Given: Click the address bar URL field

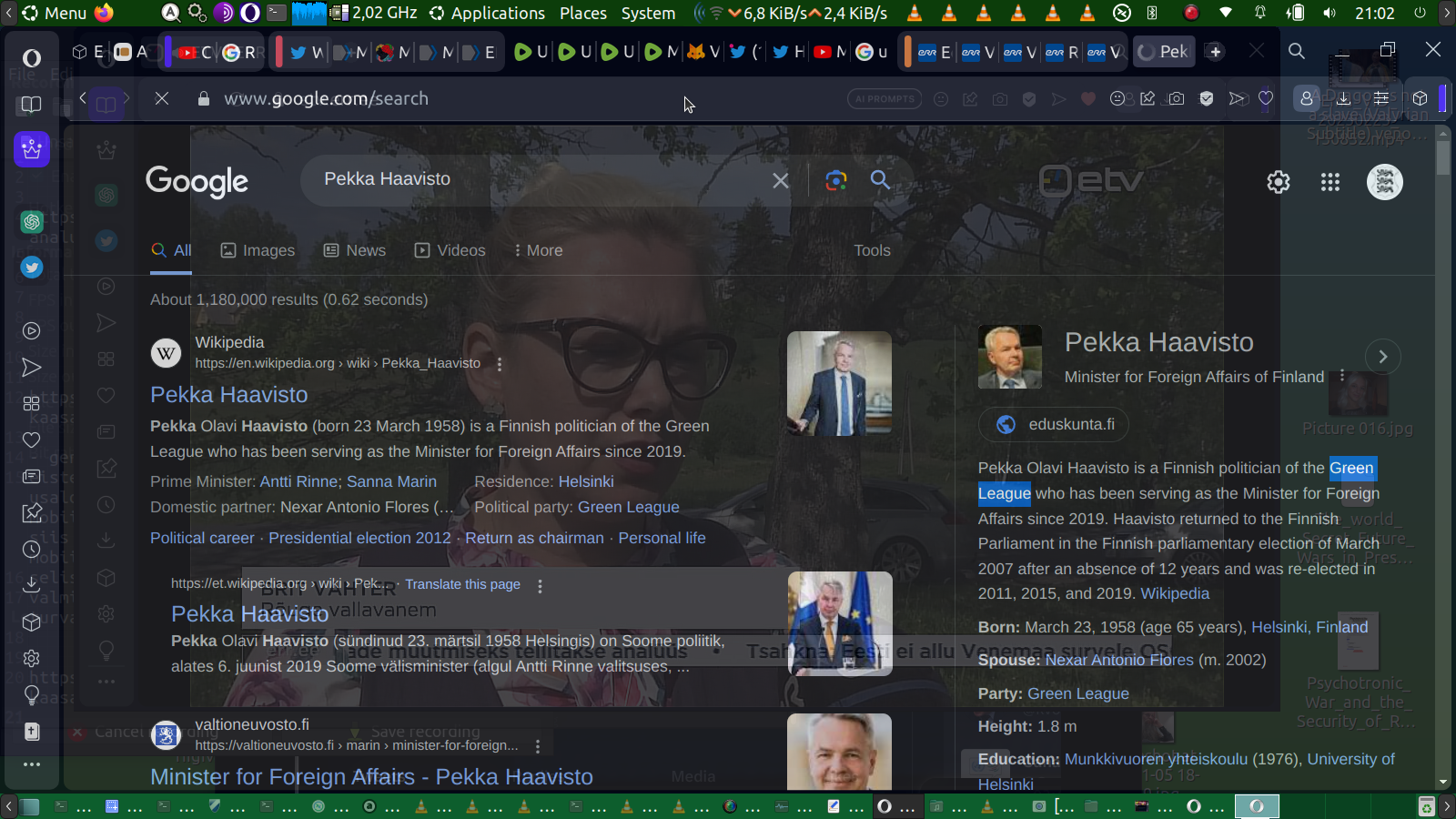Looking at the screenshot, I should 528,98.
